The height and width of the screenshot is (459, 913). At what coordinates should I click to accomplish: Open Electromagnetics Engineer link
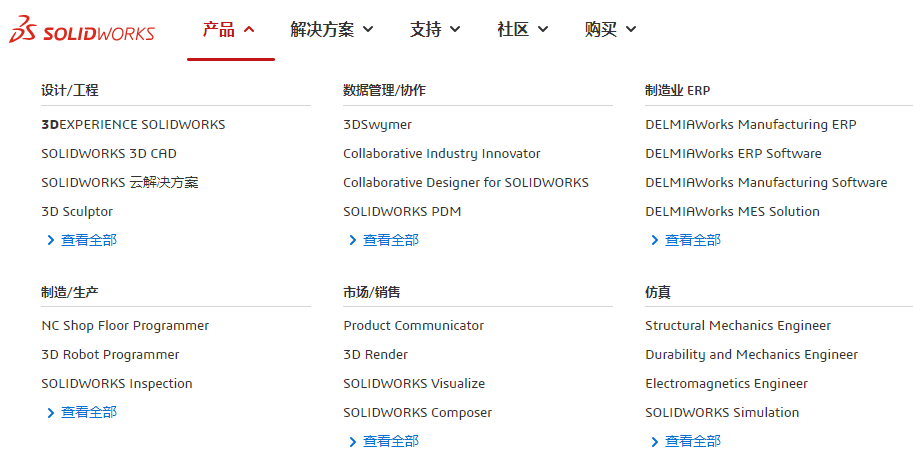727,384
